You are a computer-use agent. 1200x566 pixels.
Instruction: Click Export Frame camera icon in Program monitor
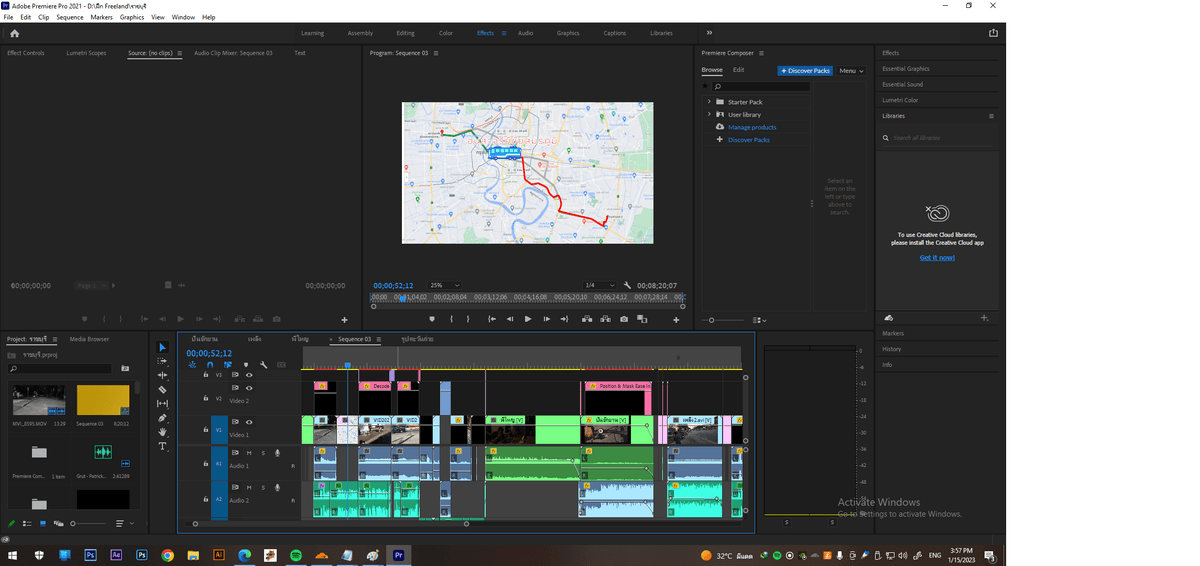(624, 319)
